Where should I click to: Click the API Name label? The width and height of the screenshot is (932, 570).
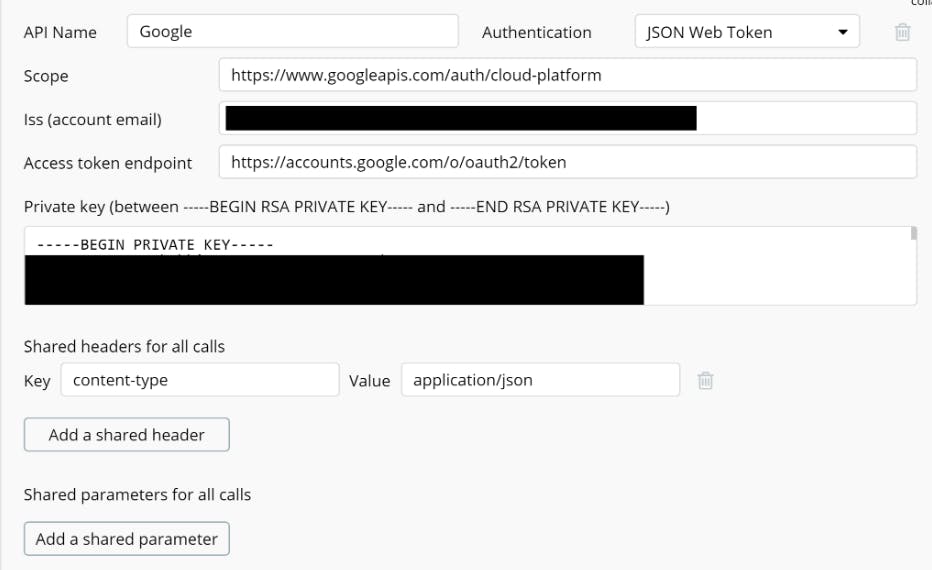tap(60, 33)
